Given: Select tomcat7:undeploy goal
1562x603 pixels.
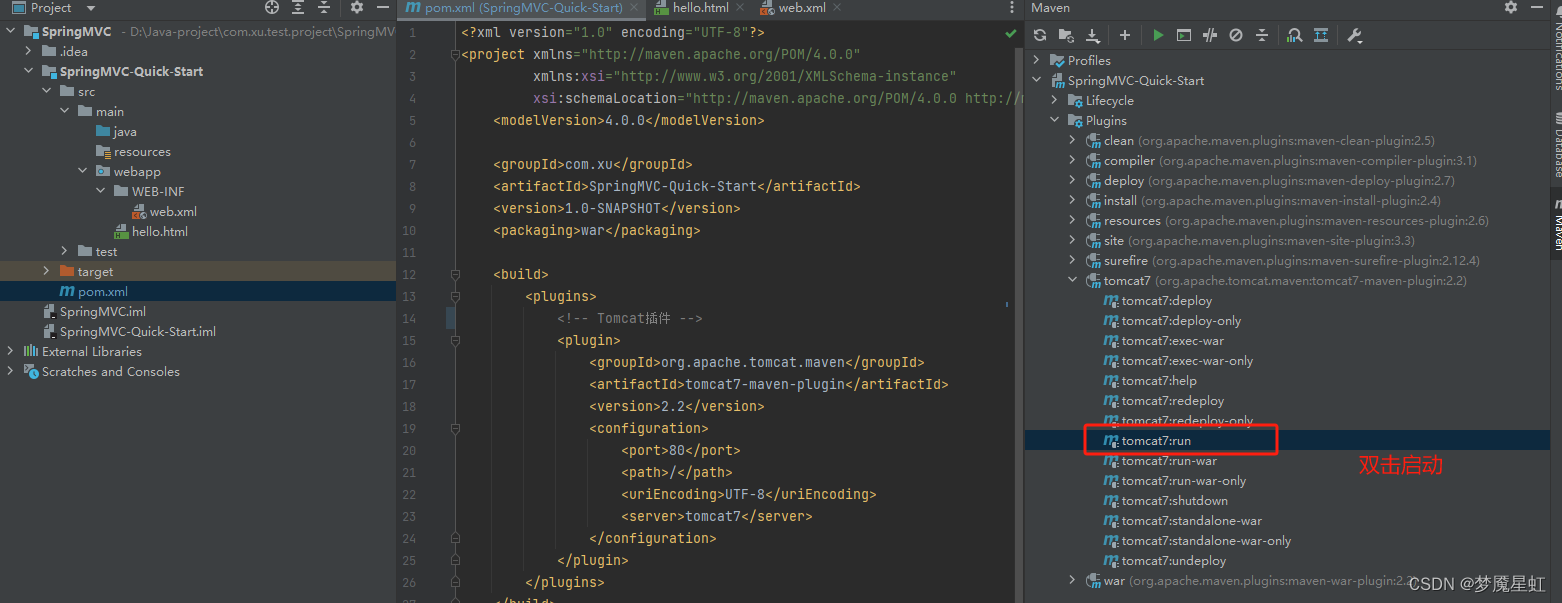Looking at the screenshot, I should click(x=1165, y=560).
